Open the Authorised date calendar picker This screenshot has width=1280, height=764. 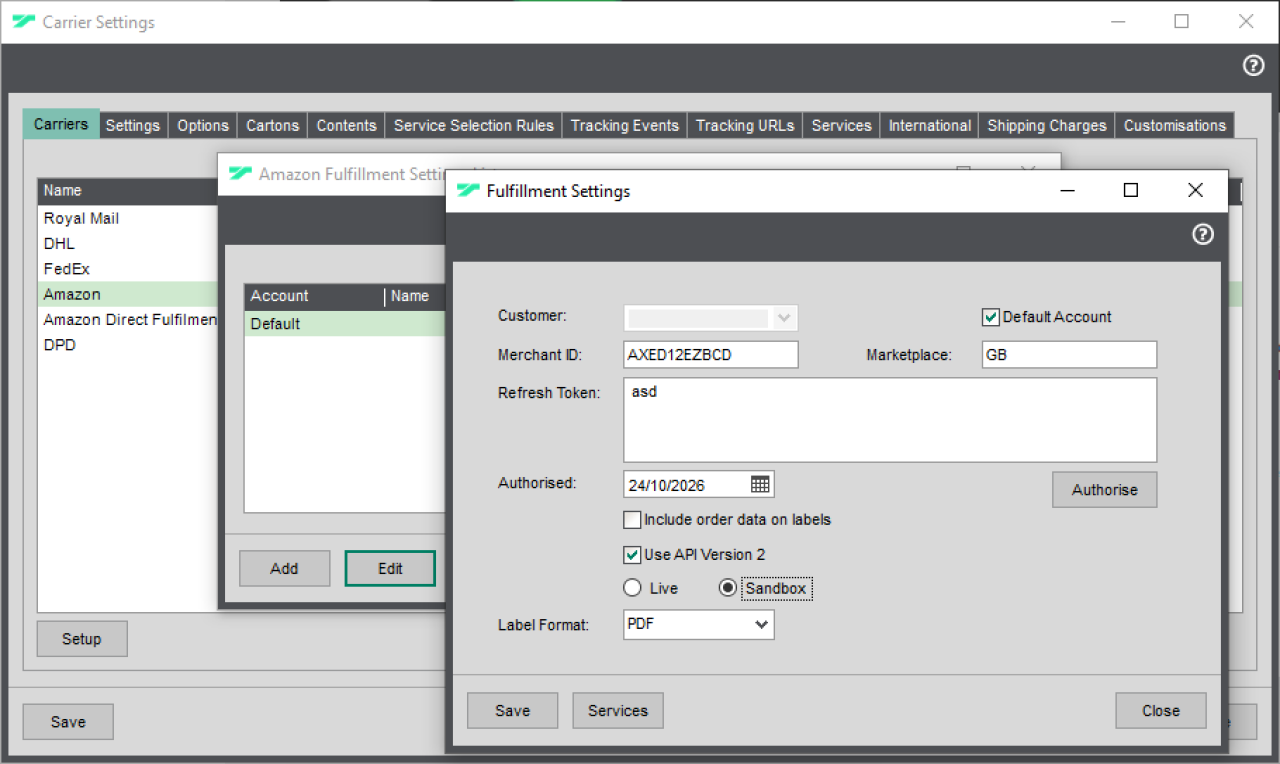(760, 485)
